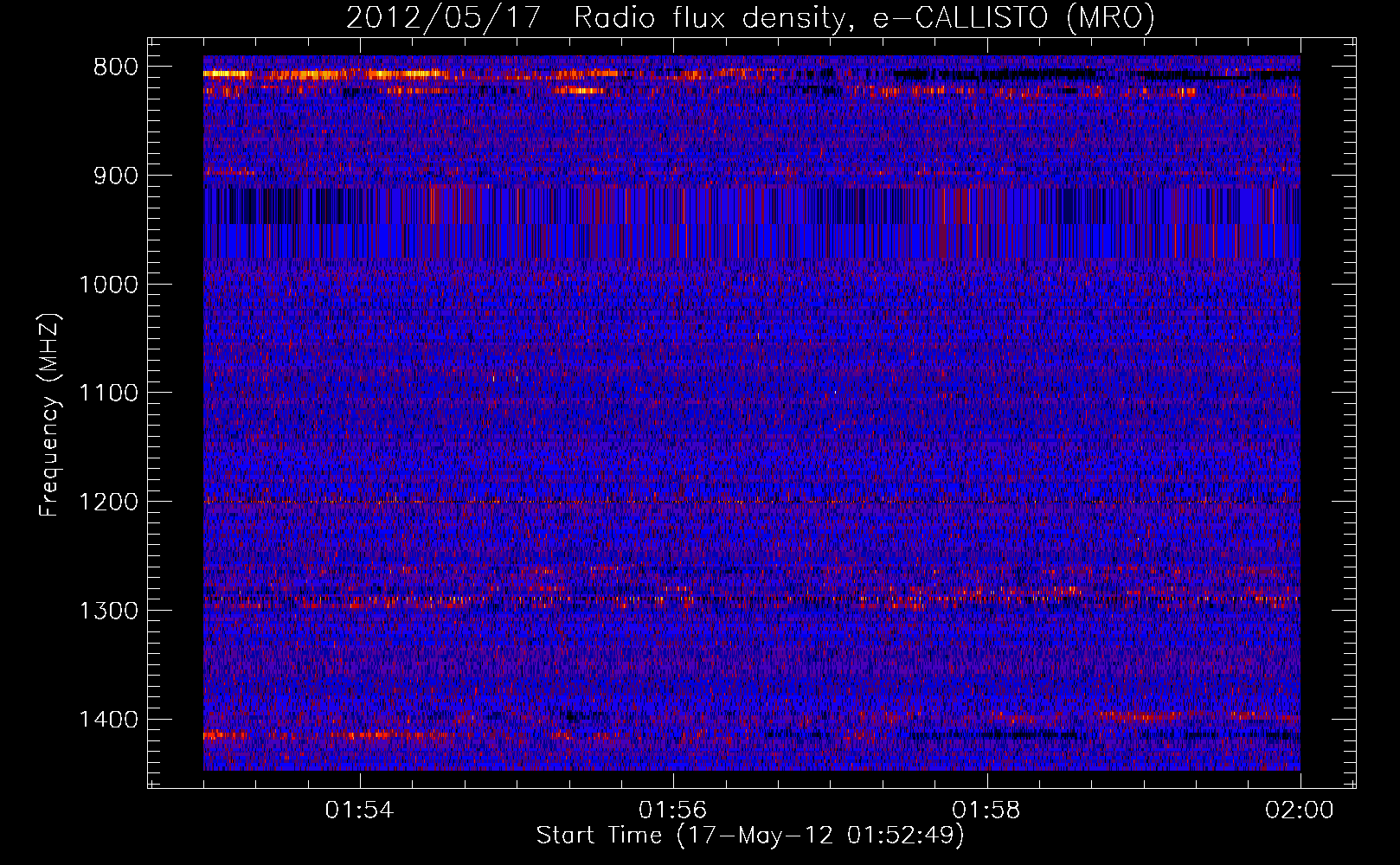Viewport: 1400px width, 865px height.
Task: Click the 'Start Time (17-May-12 01:52:49)' label
Action: tap(749, 836)
